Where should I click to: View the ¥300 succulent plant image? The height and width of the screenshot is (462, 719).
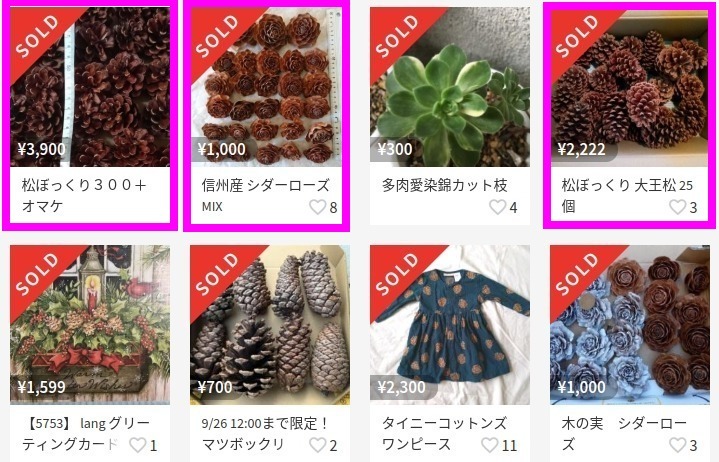(x=450, y=87)
